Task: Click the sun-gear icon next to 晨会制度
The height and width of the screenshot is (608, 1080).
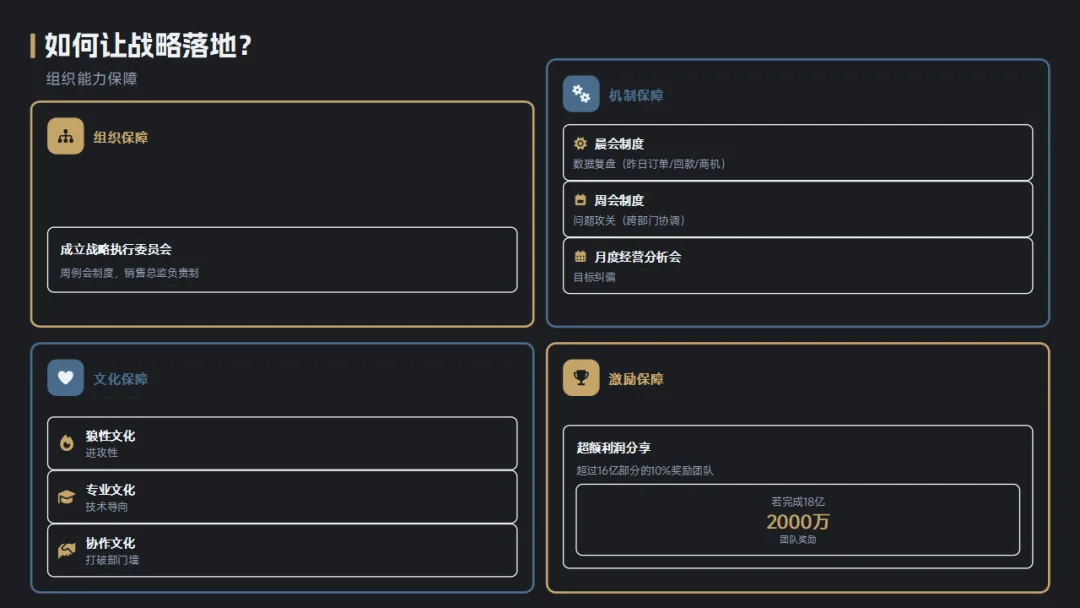Action: coord(580,144)
